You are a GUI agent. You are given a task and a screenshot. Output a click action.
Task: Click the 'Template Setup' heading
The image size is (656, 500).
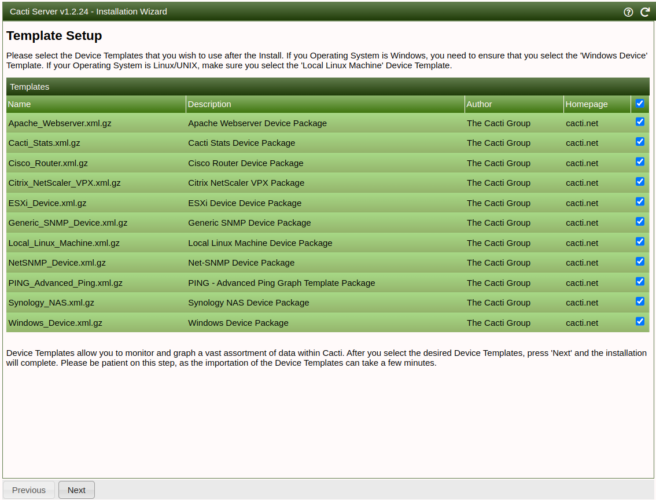54,36
